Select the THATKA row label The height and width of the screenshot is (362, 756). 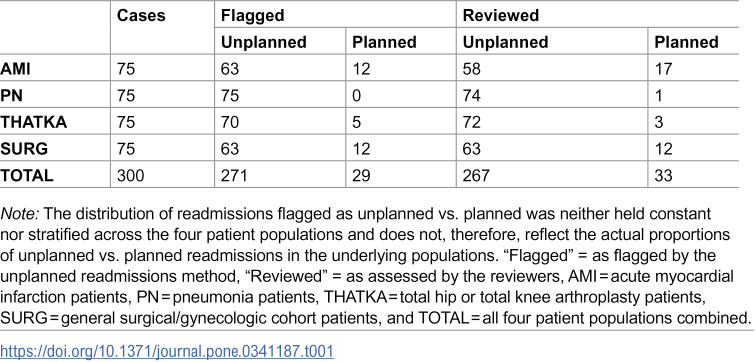33,122
